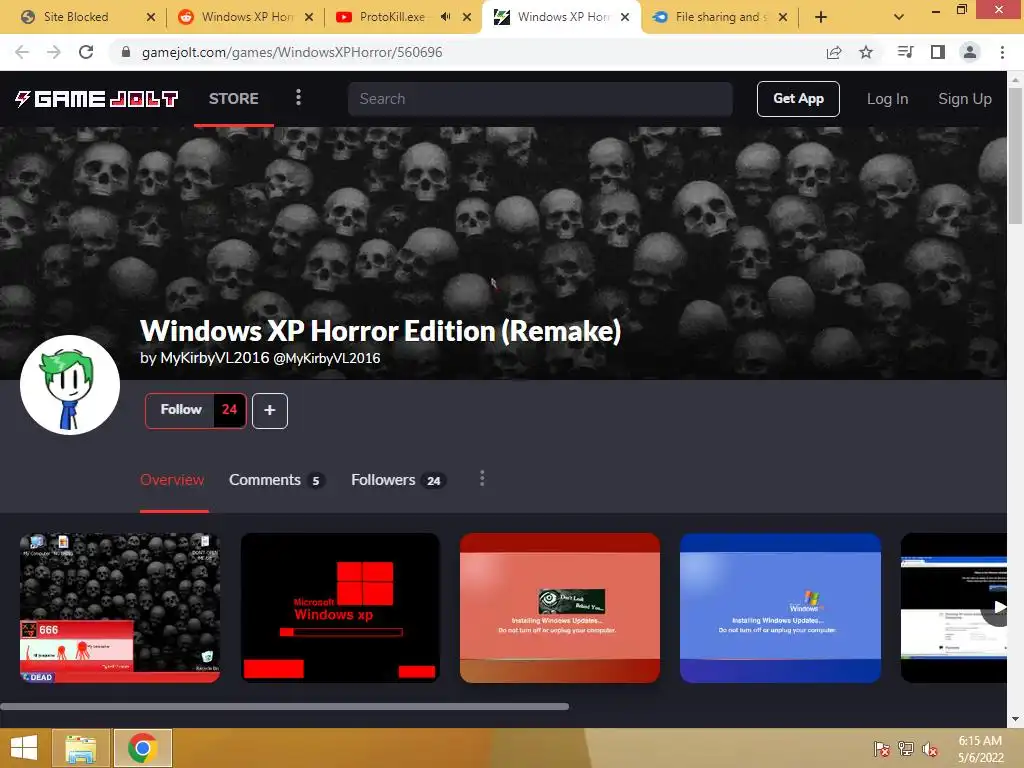Expand the tab search chevron
The height and width of the screenshot is (768, 1024).
[899, 18]
